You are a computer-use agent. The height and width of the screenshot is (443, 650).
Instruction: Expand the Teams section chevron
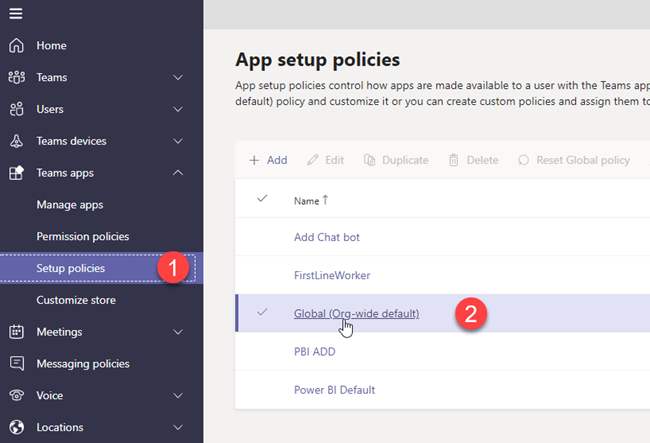point(178,77)
